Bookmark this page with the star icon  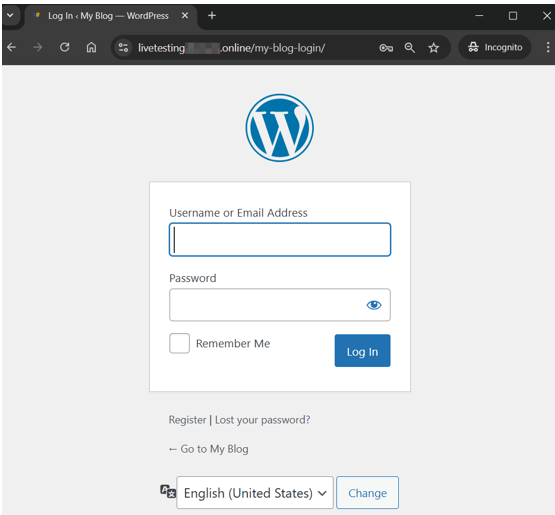(434, 48)
